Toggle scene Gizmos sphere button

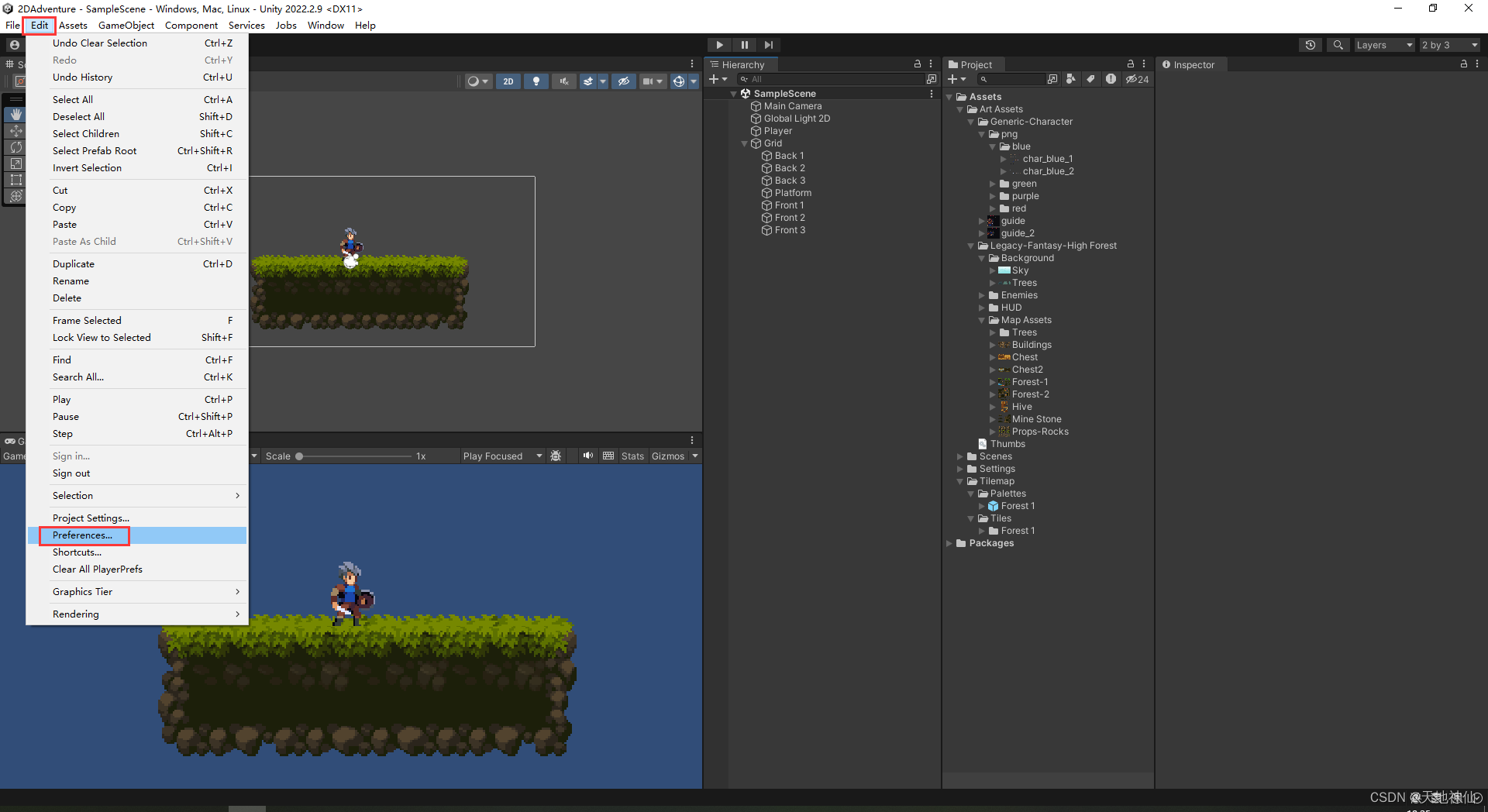pyautogui.click(x=678, y=81)
